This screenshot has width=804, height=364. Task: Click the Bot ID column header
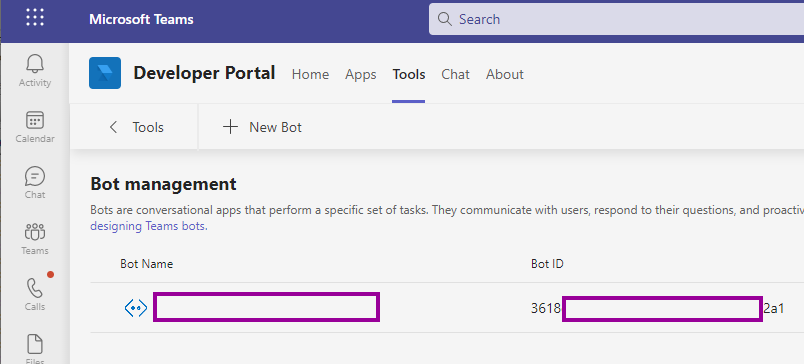coord(547,264)
